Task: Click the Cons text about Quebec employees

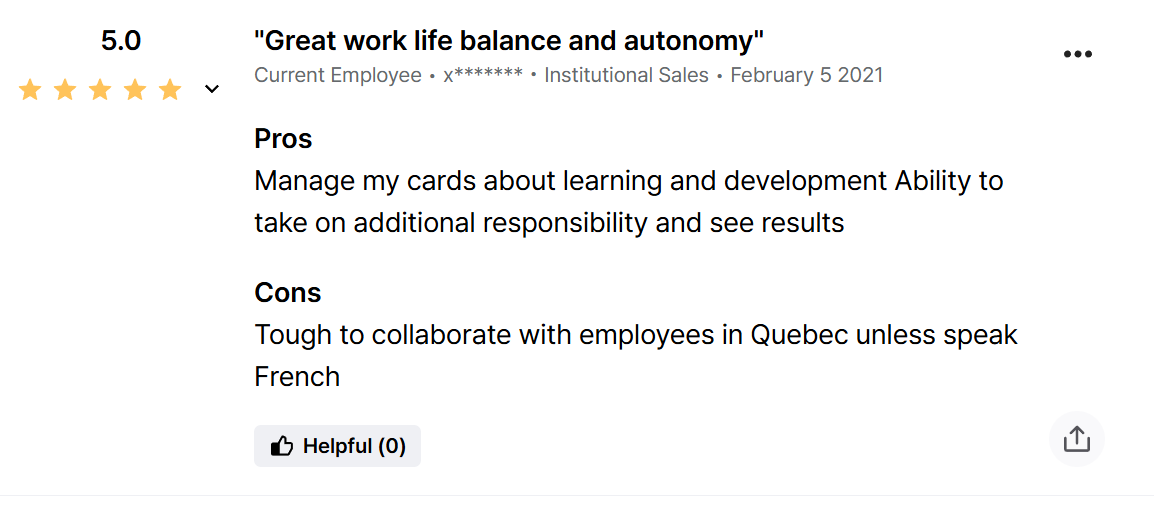Action: pyautogui.click(x=636, y=356)
